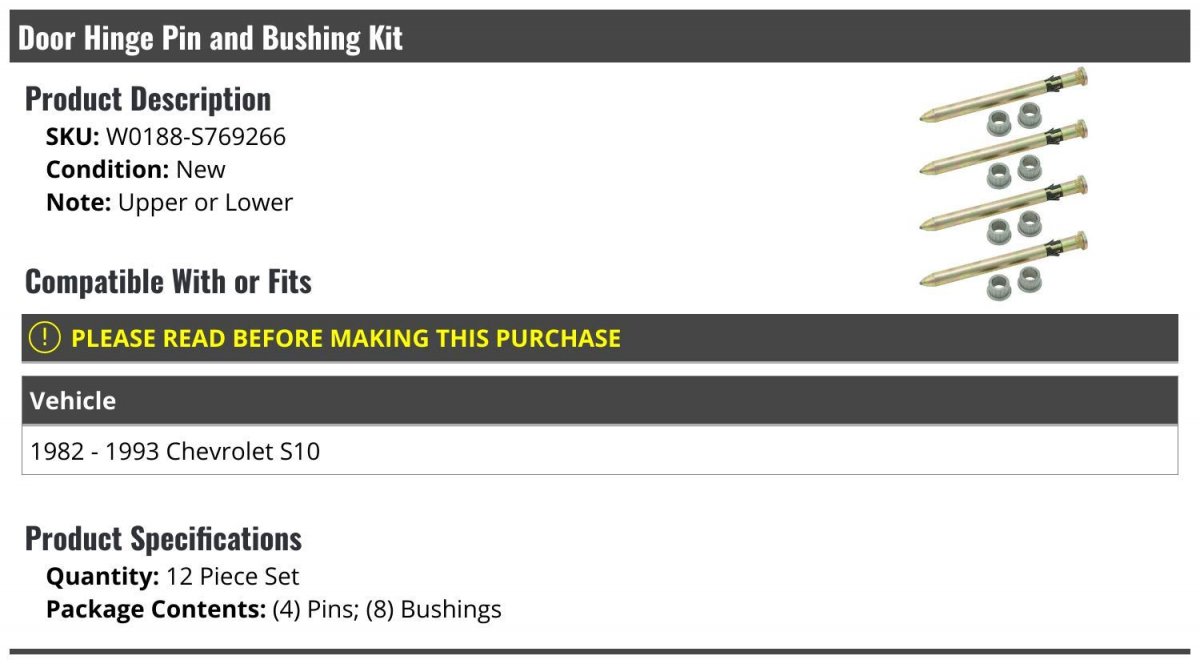Click the Note: Upper or Lower line
Screen dimensions: 1200x664
tap(169, 202)
